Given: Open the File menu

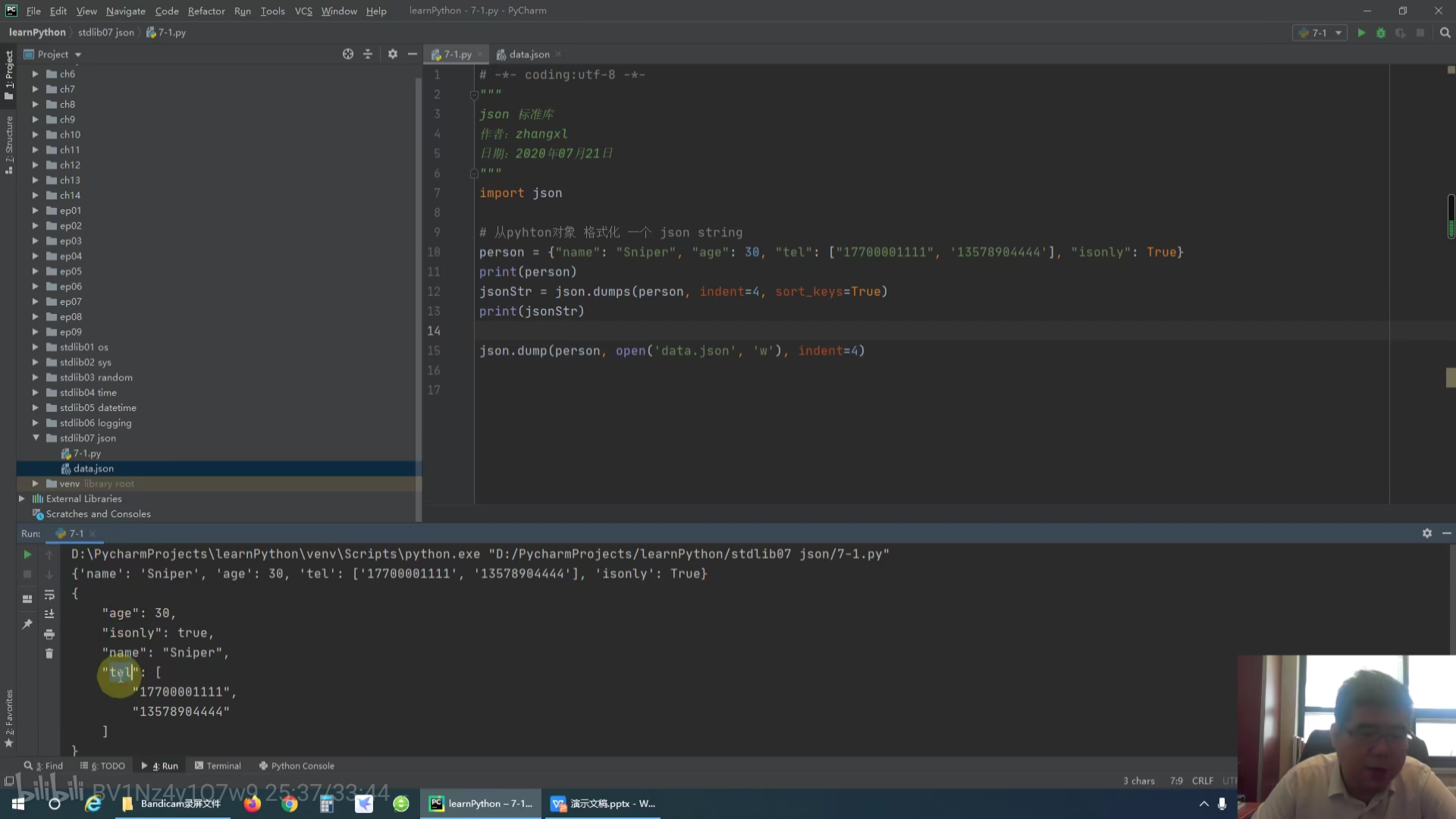Looking at the screenshot, I should pyautogui.click(x=33, y=11).
